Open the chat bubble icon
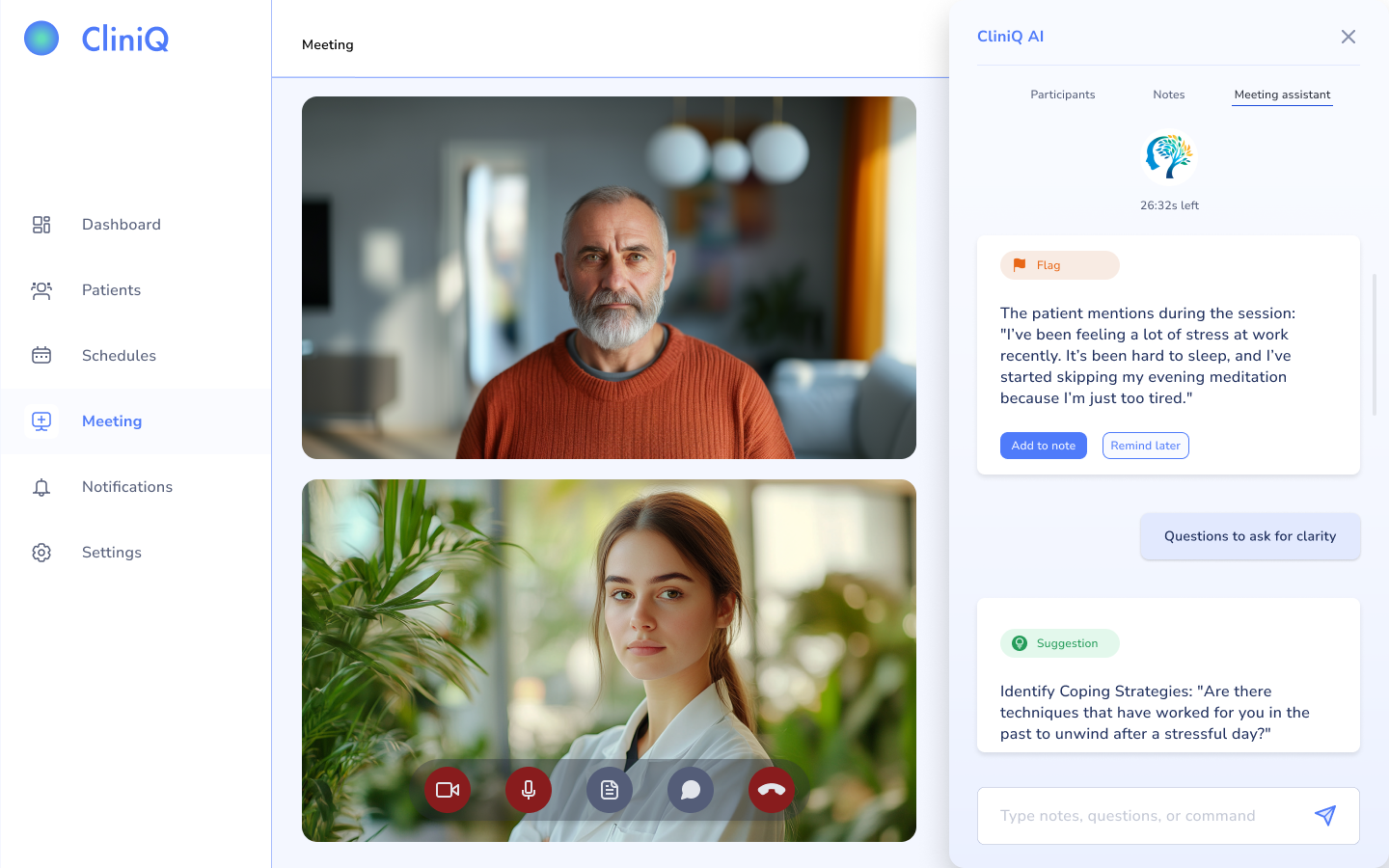This screenshot has width=1389, height=868. [691, 790]
